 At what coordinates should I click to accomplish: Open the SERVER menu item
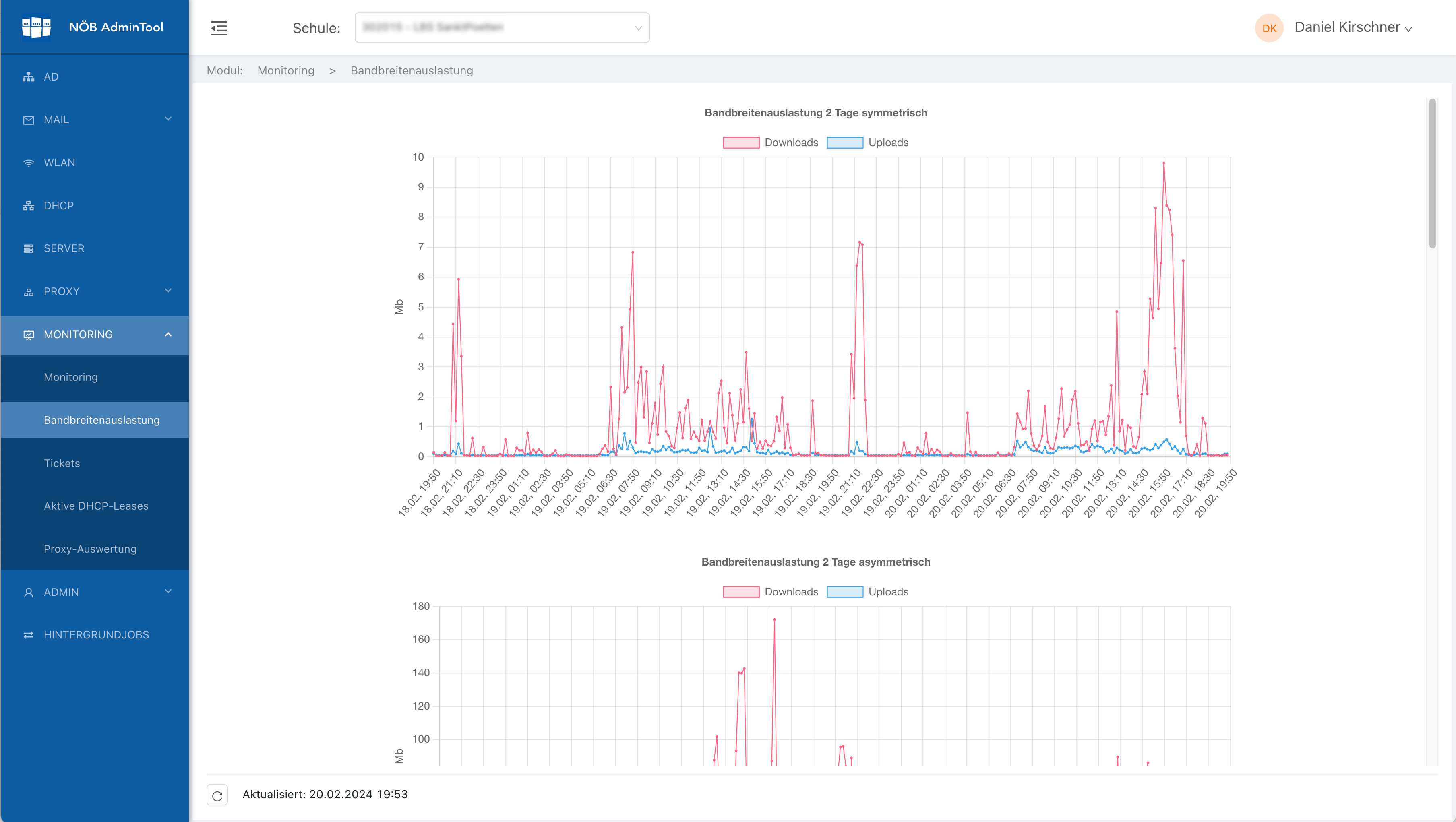point(95,249)
